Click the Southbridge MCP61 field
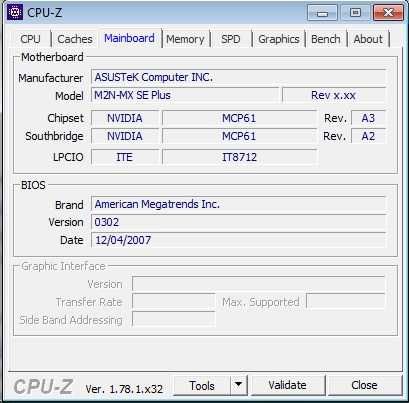 239,136
